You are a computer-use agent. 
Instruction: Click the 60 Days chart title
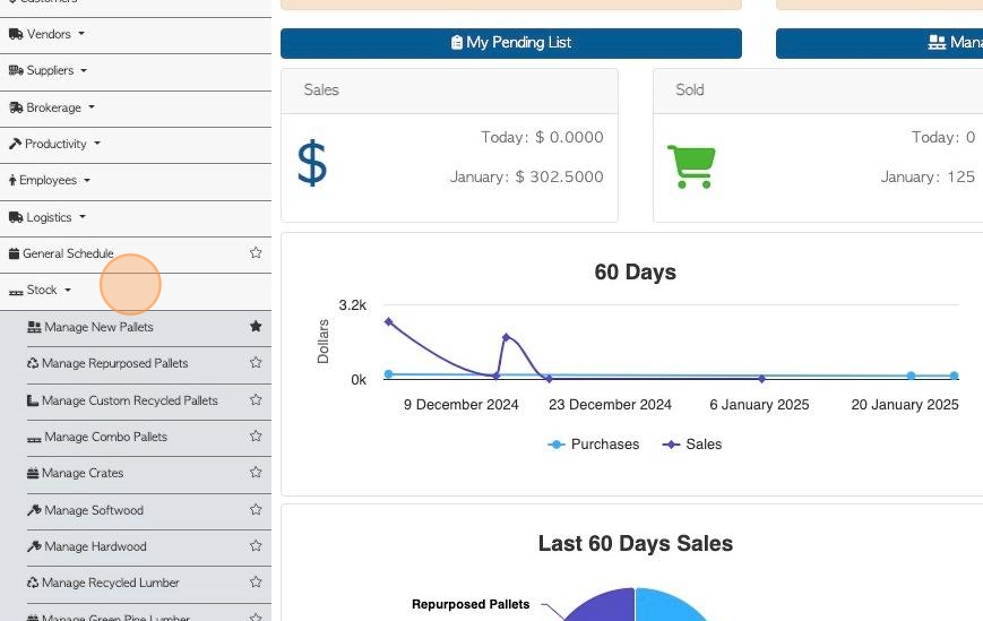(635, 273)
